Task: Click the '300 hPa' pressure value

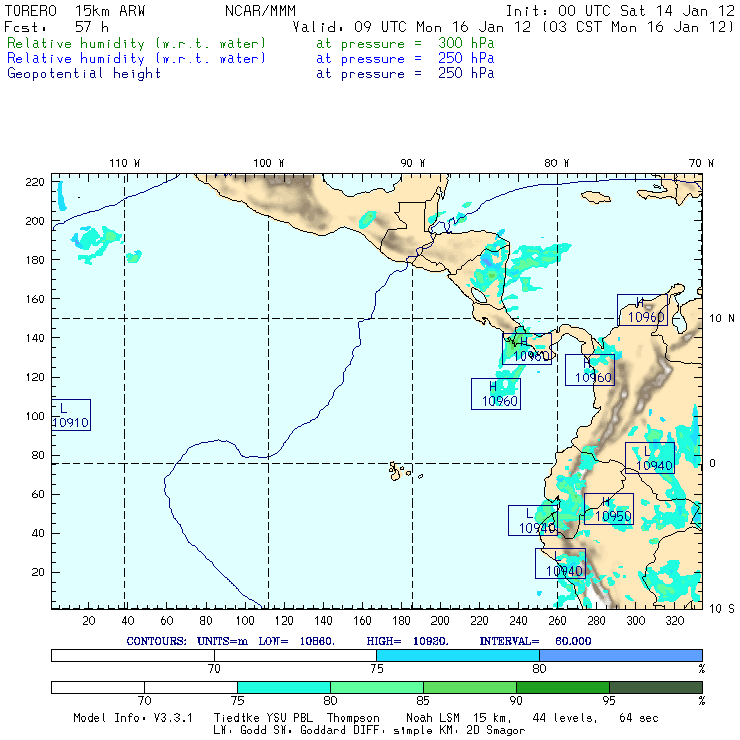Action: (466, 43)
